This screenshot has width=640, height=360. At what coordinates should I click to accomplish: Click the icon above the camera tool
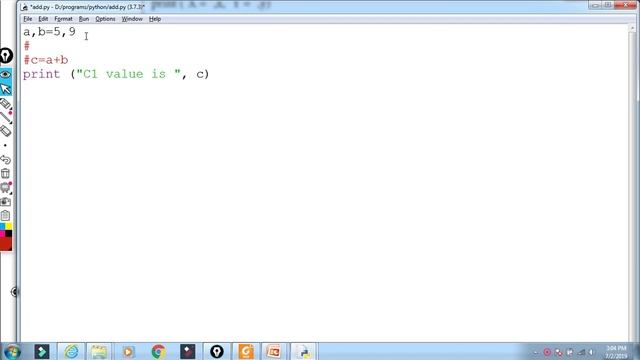[x=6, y=187]
